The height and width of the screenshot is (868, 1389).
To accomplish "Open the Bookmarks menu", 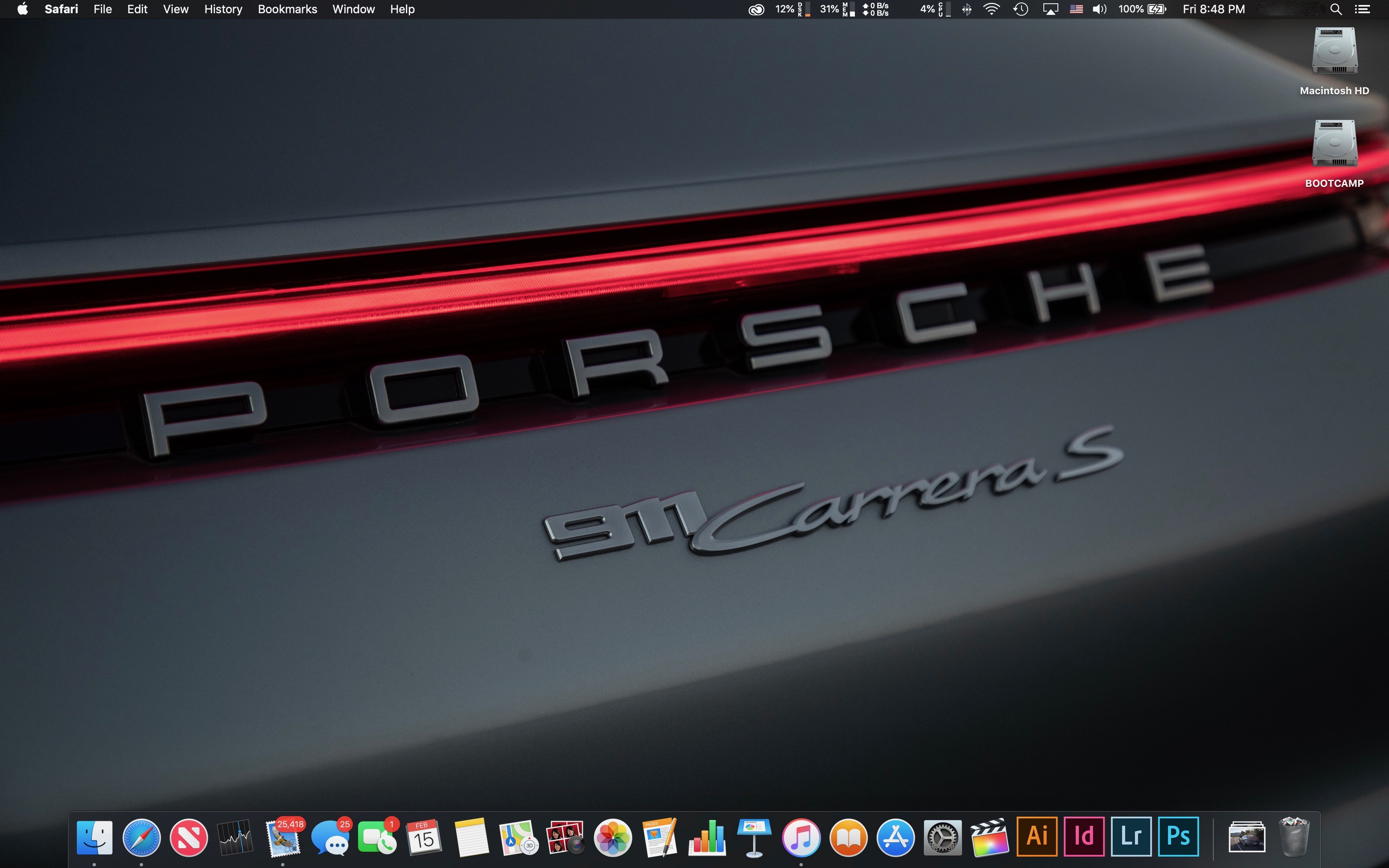I will [287, 9].
